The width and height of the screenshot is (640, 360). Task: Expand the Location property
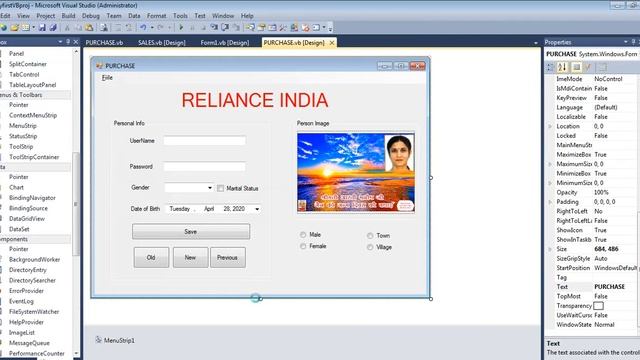(550, 127)
